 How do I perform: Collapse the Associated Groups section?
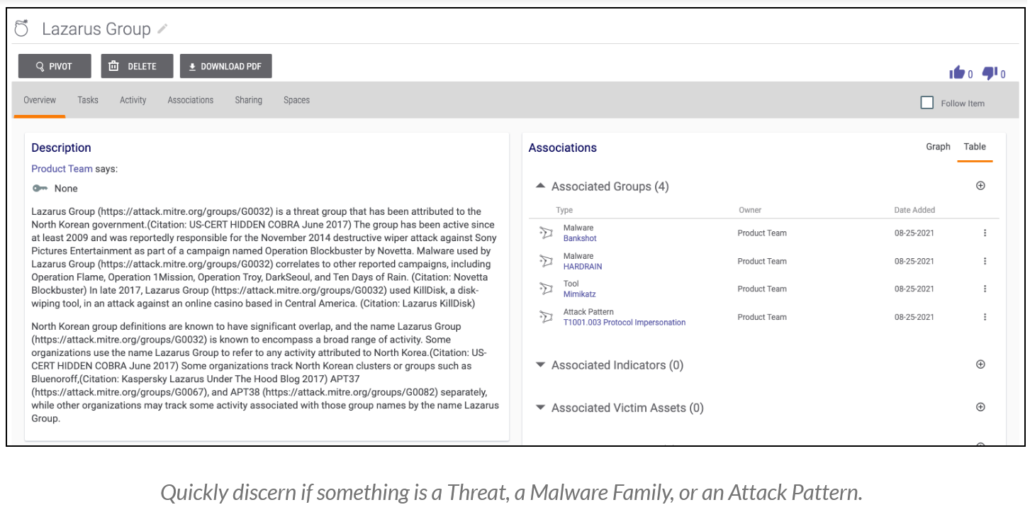(x=540, y=187)
